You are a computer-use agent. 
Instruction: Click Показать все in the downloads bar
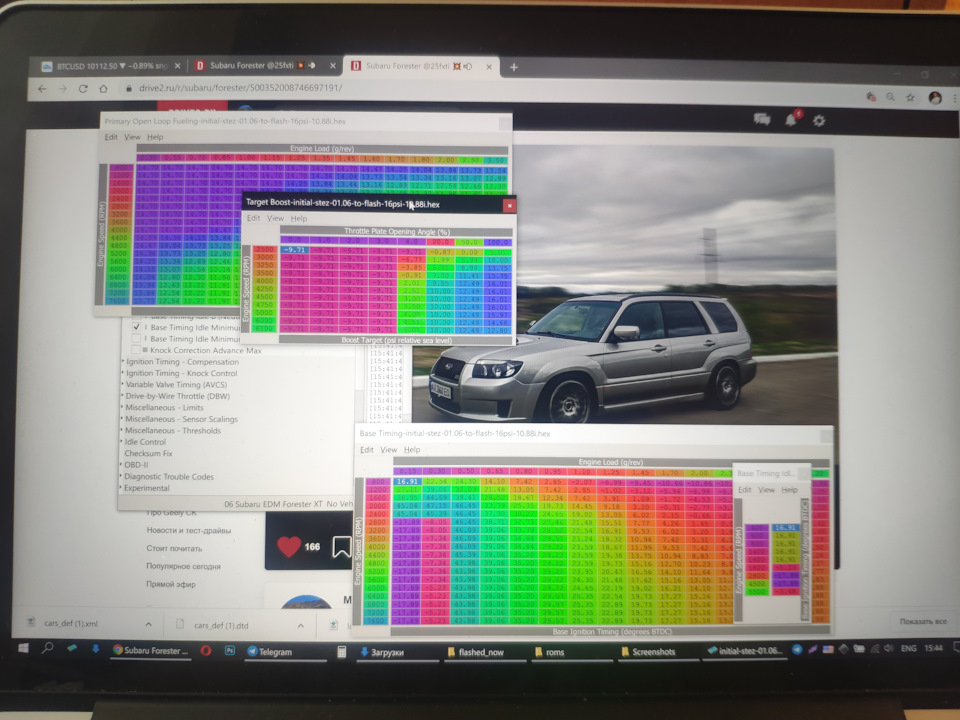click(923, 621)
